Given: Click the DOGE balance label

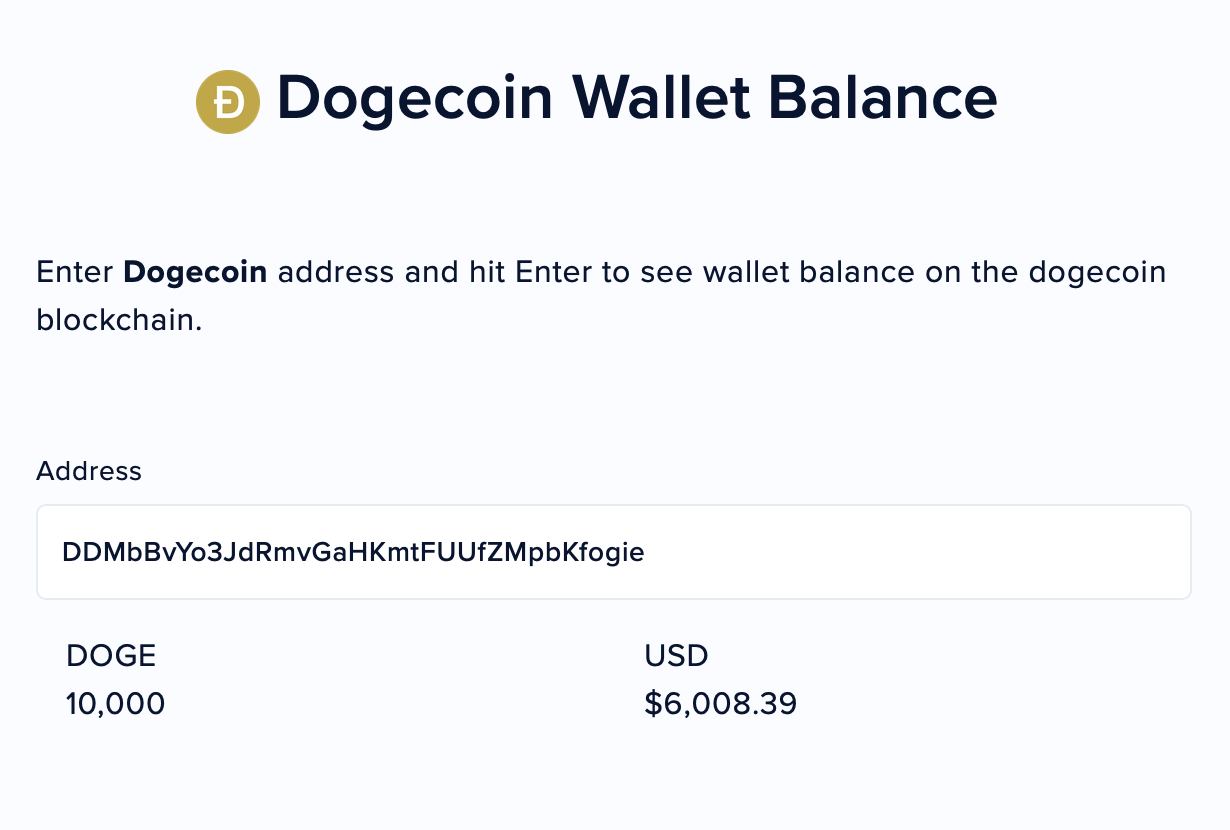Looking at the screenshot, I should coord(111,656).
